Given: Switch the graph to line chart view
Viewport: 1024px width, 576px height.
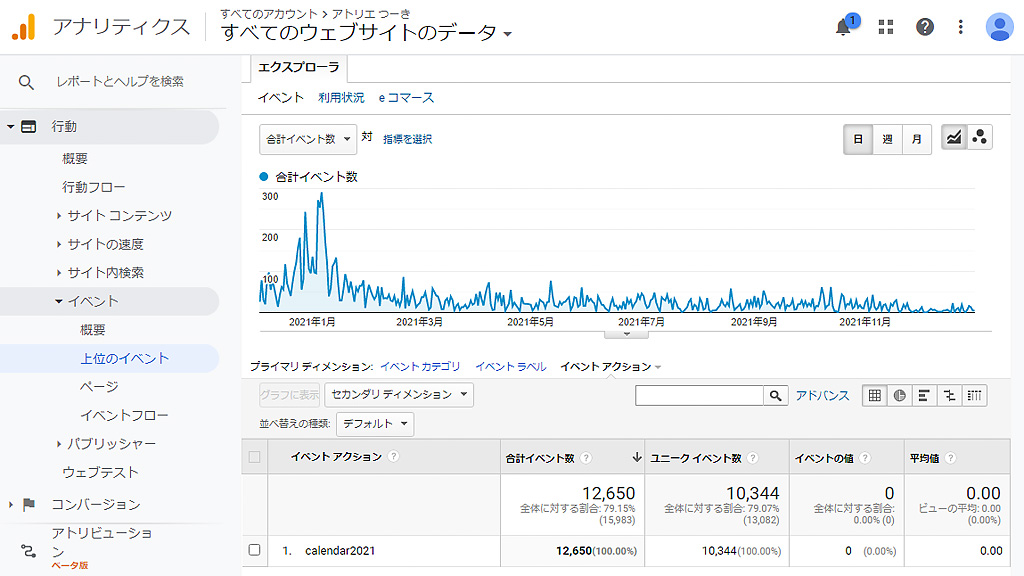Looking at the screenshot, I should click(x=954, y=138).
